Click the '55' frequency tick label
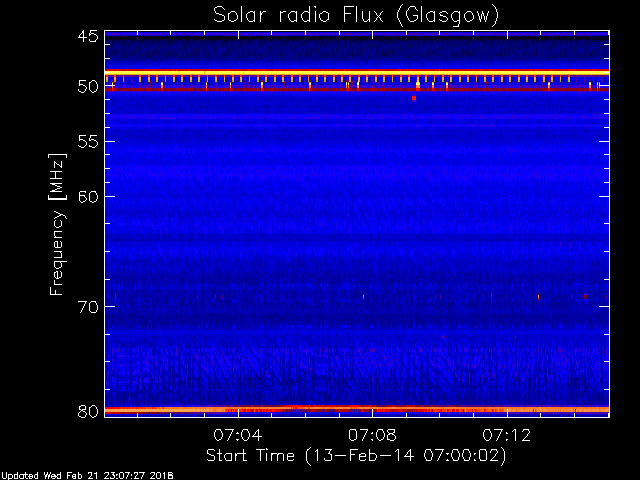The image size is (640, 480). tap(88, 142)
